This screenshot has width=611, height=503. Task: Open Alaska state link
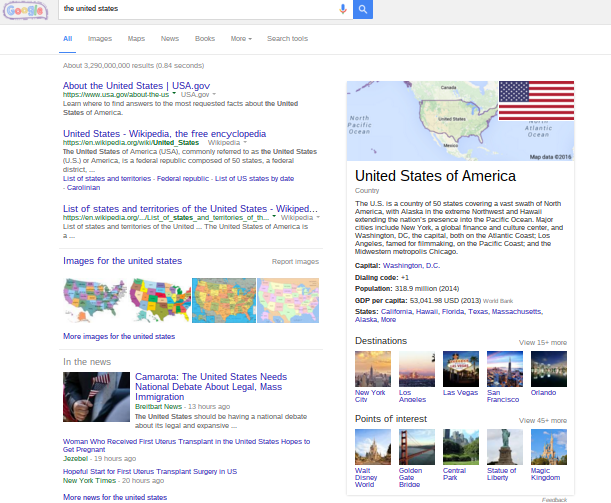coord(366,319)
